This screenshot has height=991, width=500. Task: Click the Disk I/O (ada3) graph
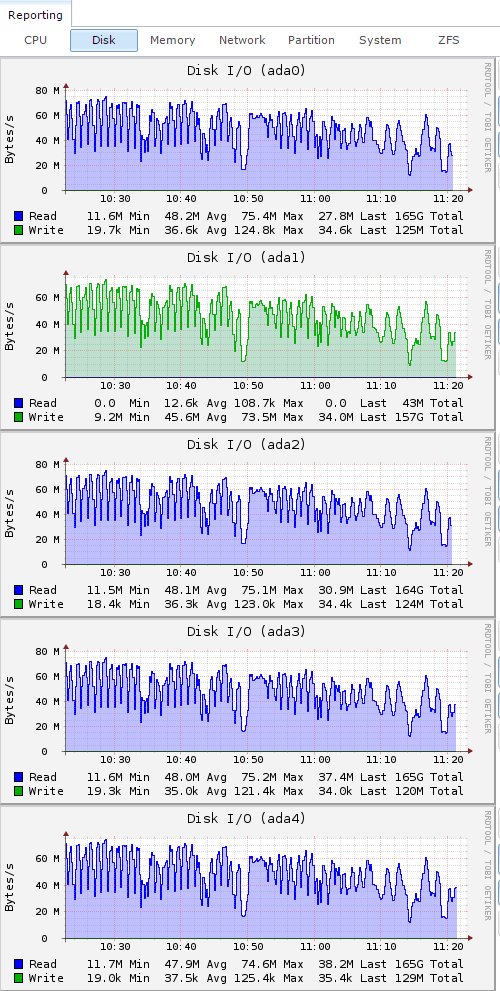pos(247,712)
